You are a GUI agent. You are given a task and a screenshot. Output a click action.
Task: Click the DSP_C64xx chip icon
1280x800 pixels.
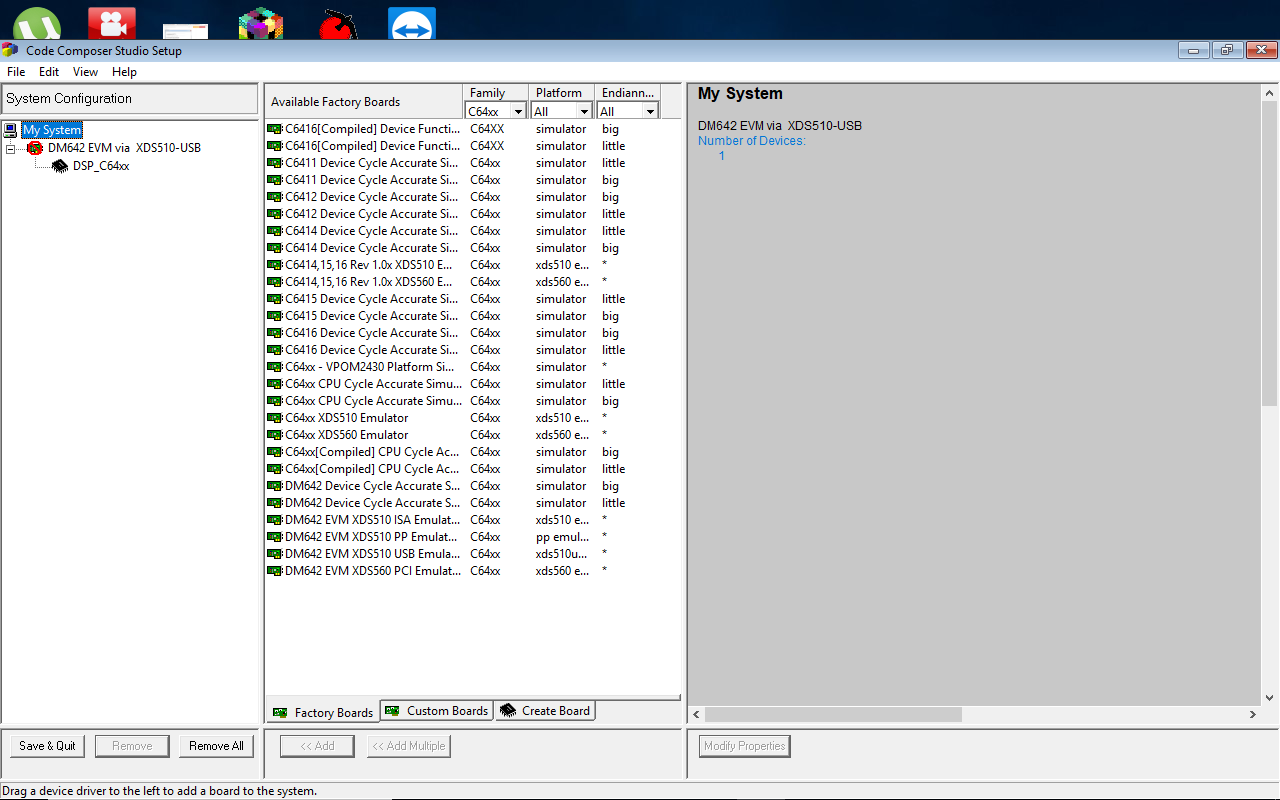(x=60, y=166)
